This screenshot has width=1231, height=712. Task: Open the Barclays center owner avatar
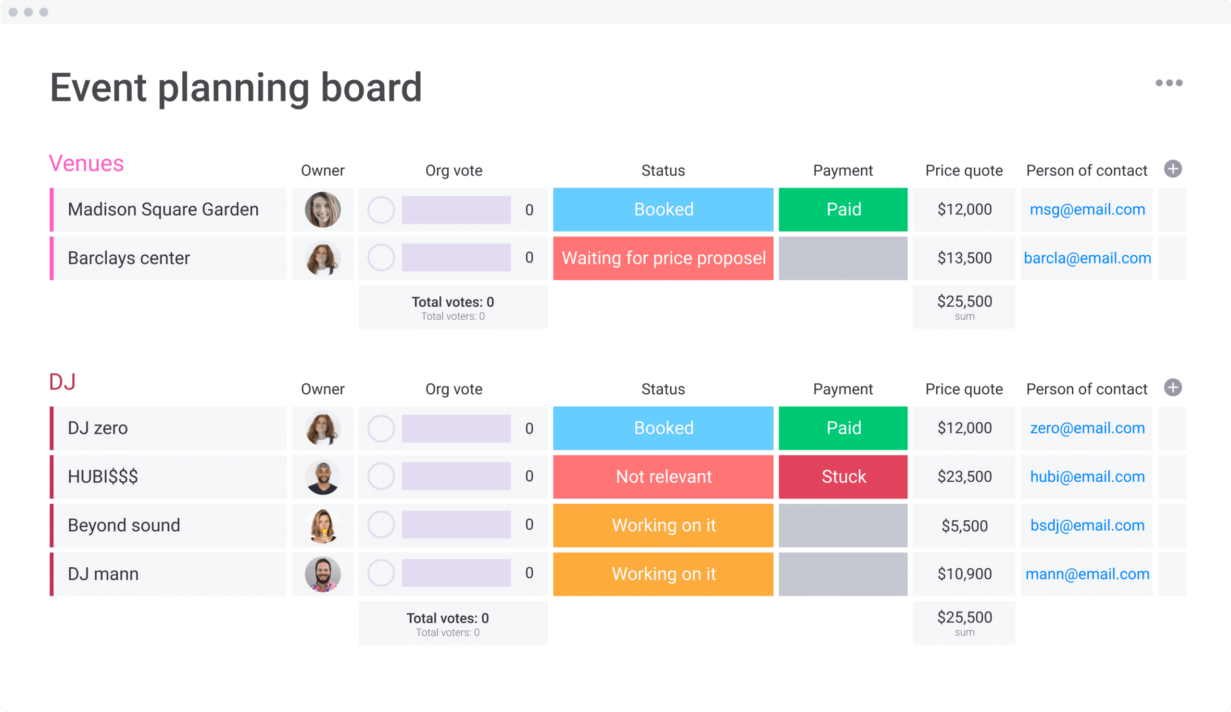click(x=323, y=258)
